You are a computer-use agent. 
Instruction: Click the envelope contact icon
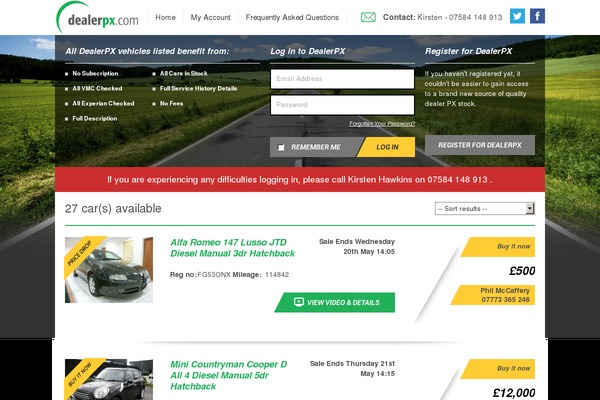(368, 17)
